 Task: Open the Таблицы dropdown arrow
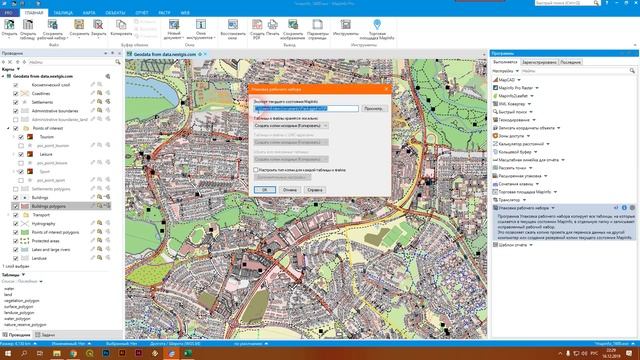23,275
